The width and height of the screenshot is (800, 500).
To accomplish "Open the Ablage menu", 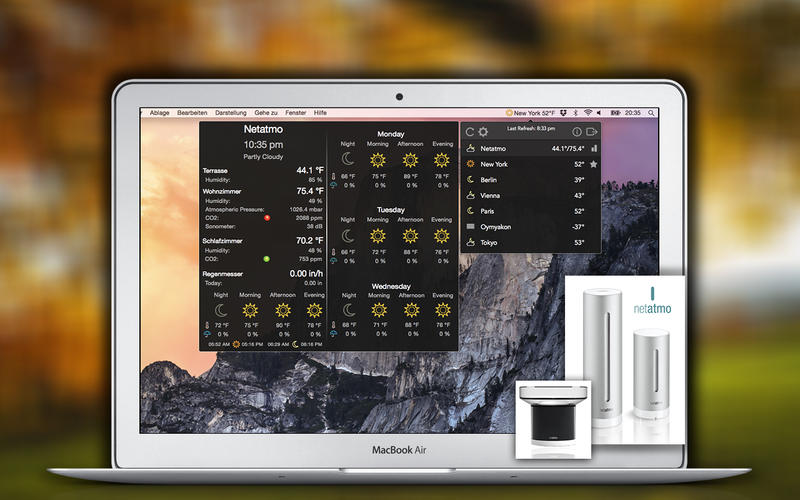I will pyautogui.click(x=160, y=113).
